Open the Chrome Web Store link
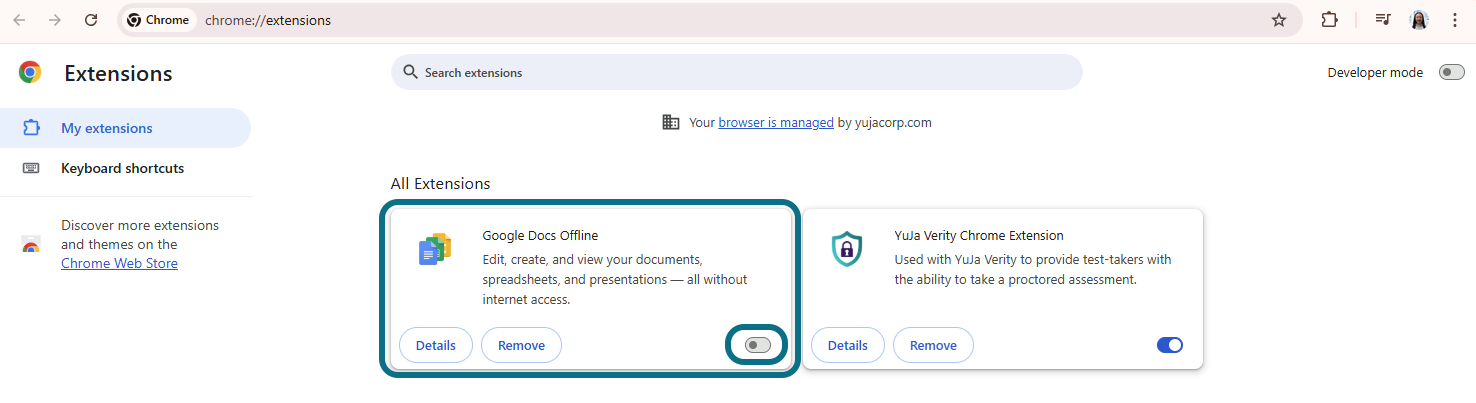The width and height of the screenshot is (1476, 403). 119,264
